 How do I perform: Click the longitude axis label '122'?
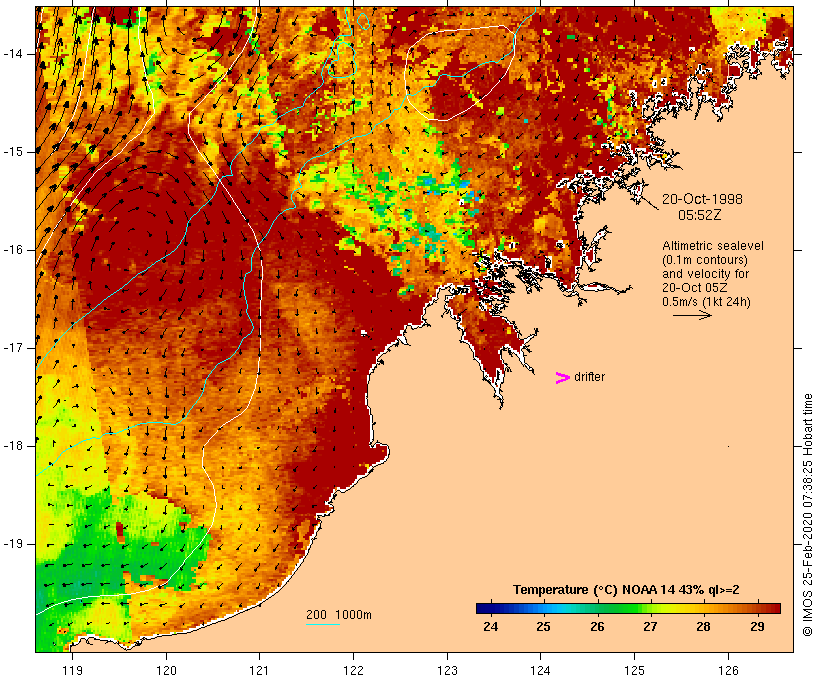point(354,670)
